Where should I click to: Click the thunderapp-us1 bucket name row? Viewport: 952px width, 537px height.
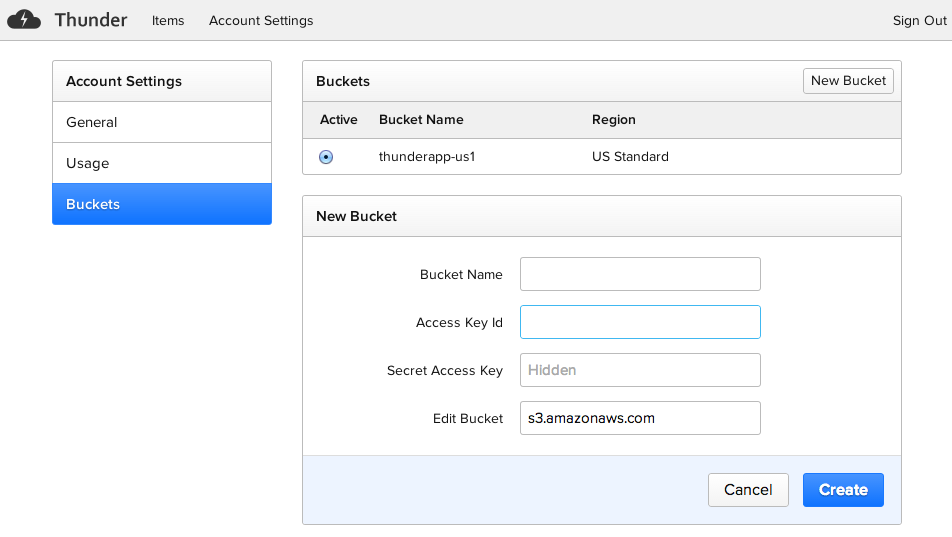(602, 157)
